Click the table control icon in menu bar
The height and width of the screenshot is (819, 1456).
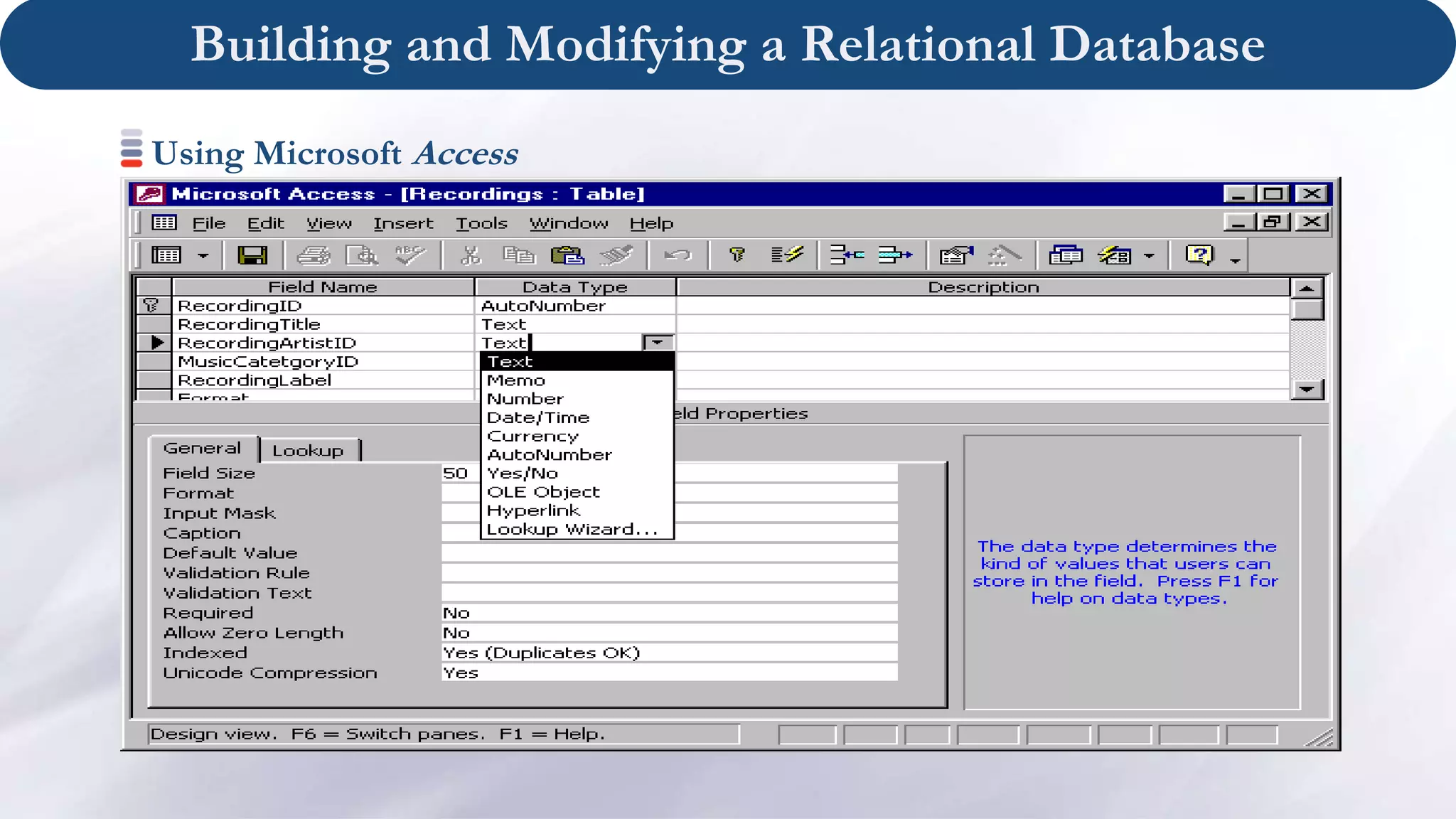(164, 223)
